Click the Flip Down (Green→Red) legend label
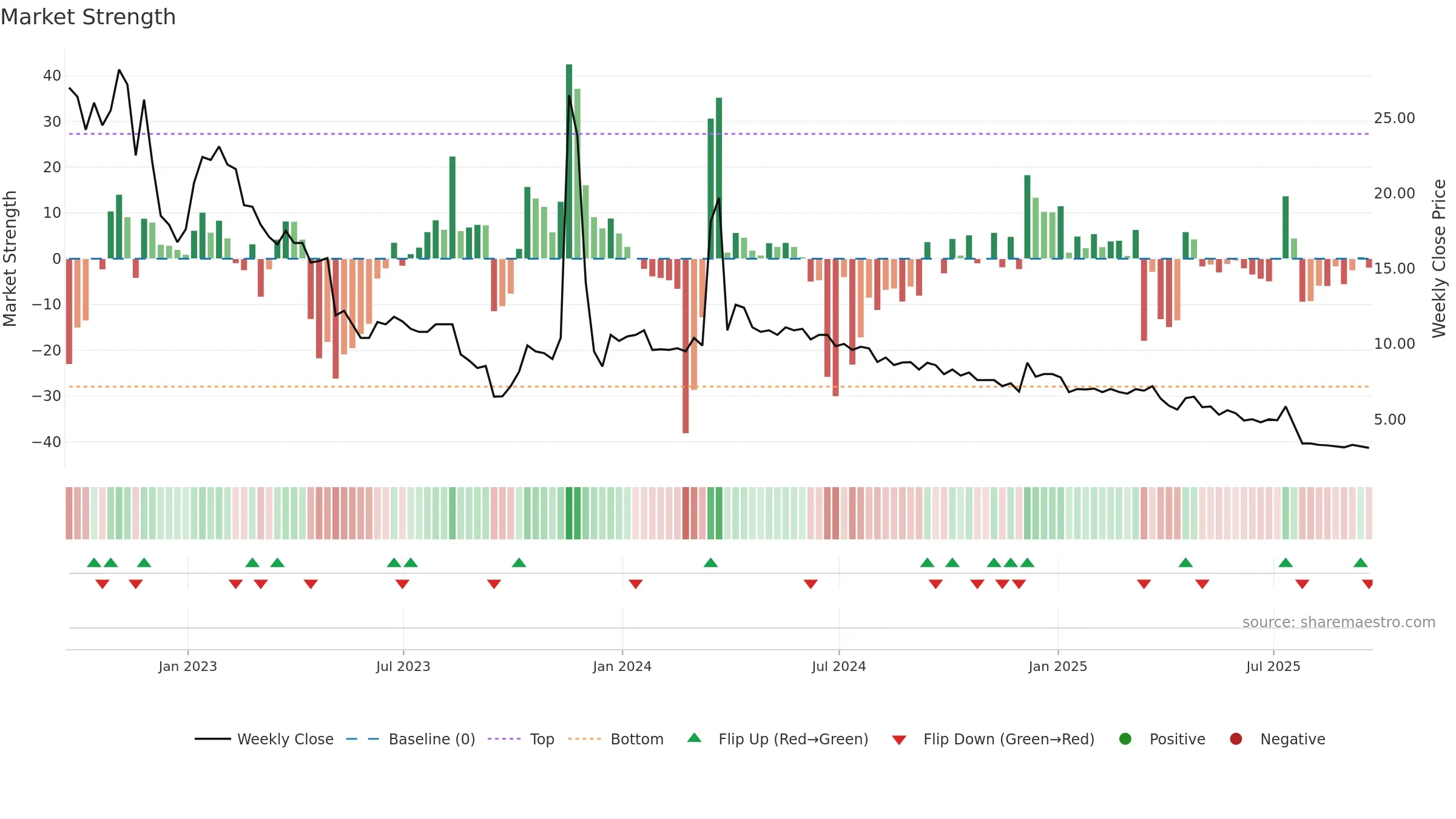 (x=1009, y=739)
